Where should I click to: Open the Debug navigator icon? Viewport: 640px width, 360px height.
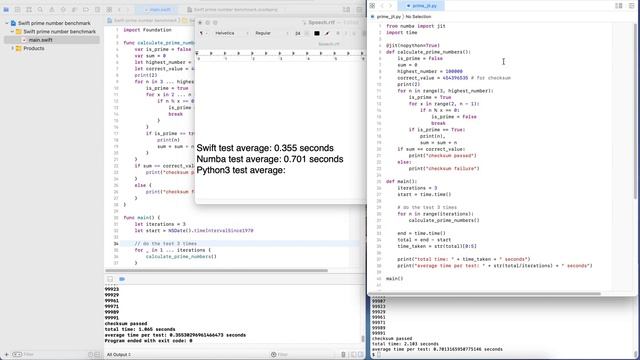[x=75, y=9]
